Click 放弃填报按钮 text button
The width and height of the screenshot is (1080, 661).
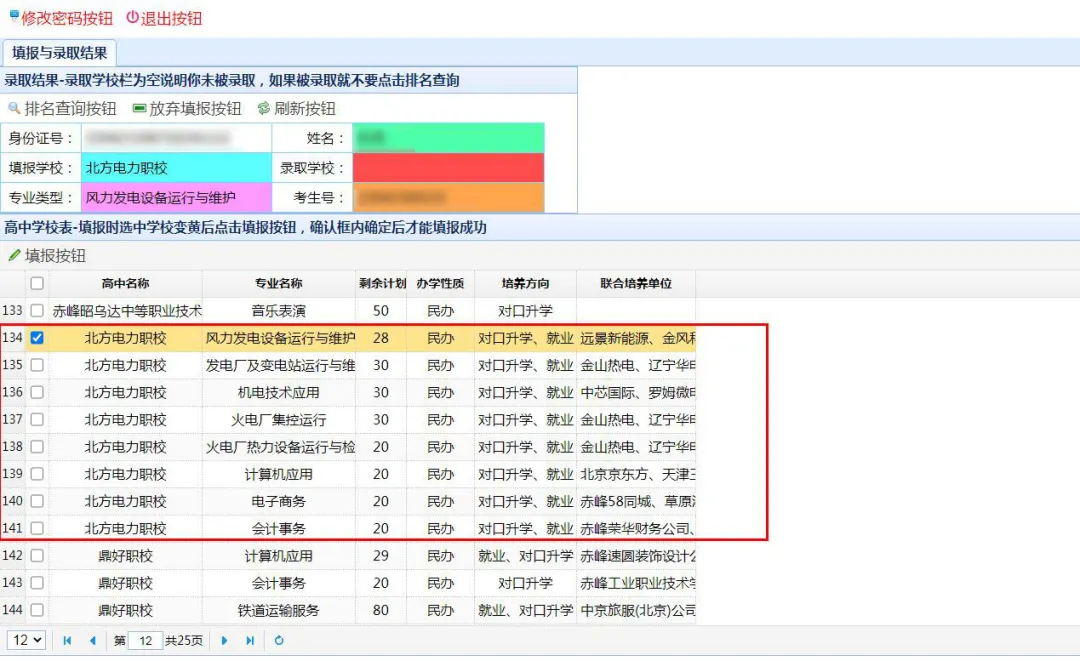click(195, 109)
